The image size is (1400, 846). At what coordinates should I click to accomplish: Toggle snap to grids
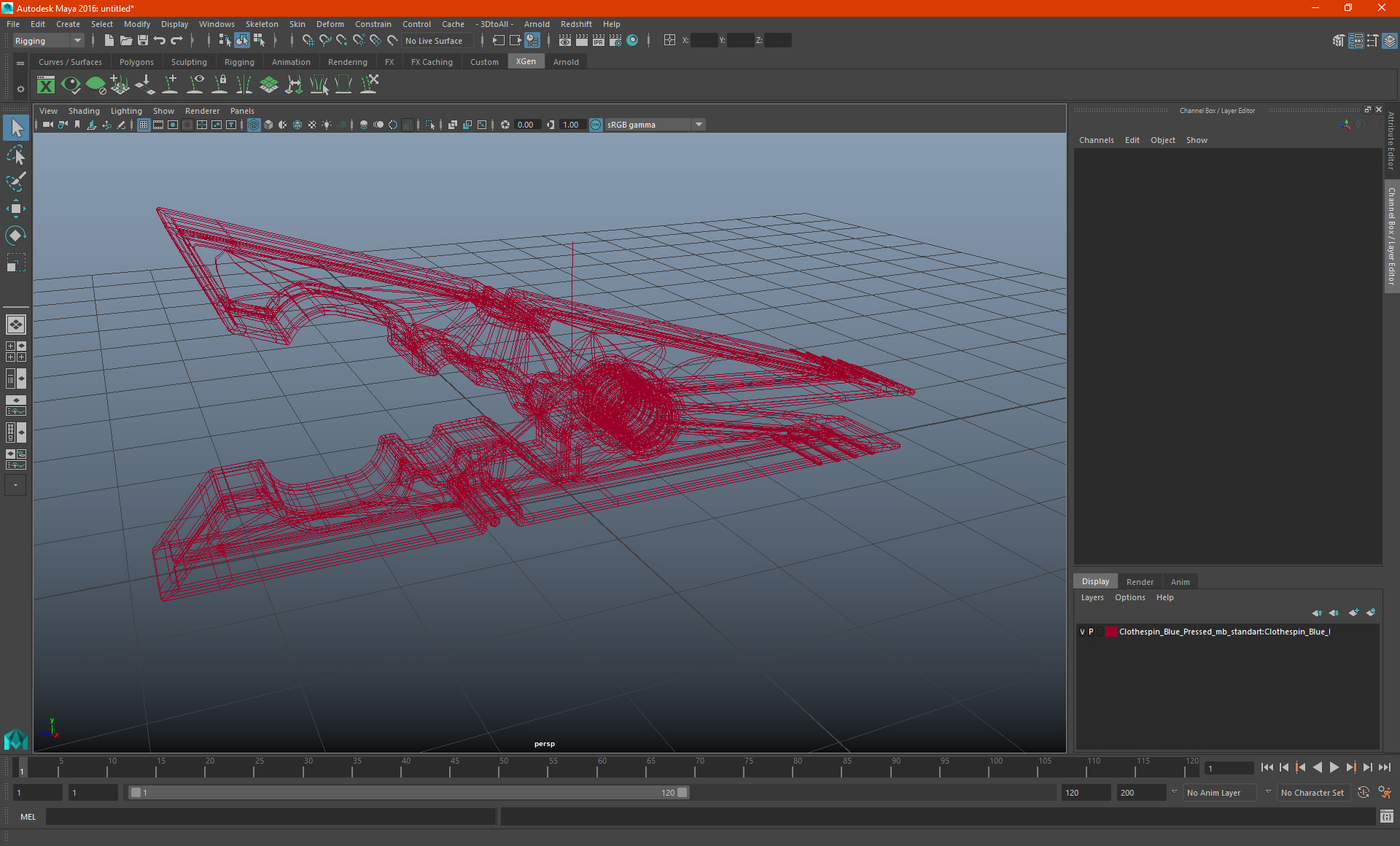coord(308,41)
